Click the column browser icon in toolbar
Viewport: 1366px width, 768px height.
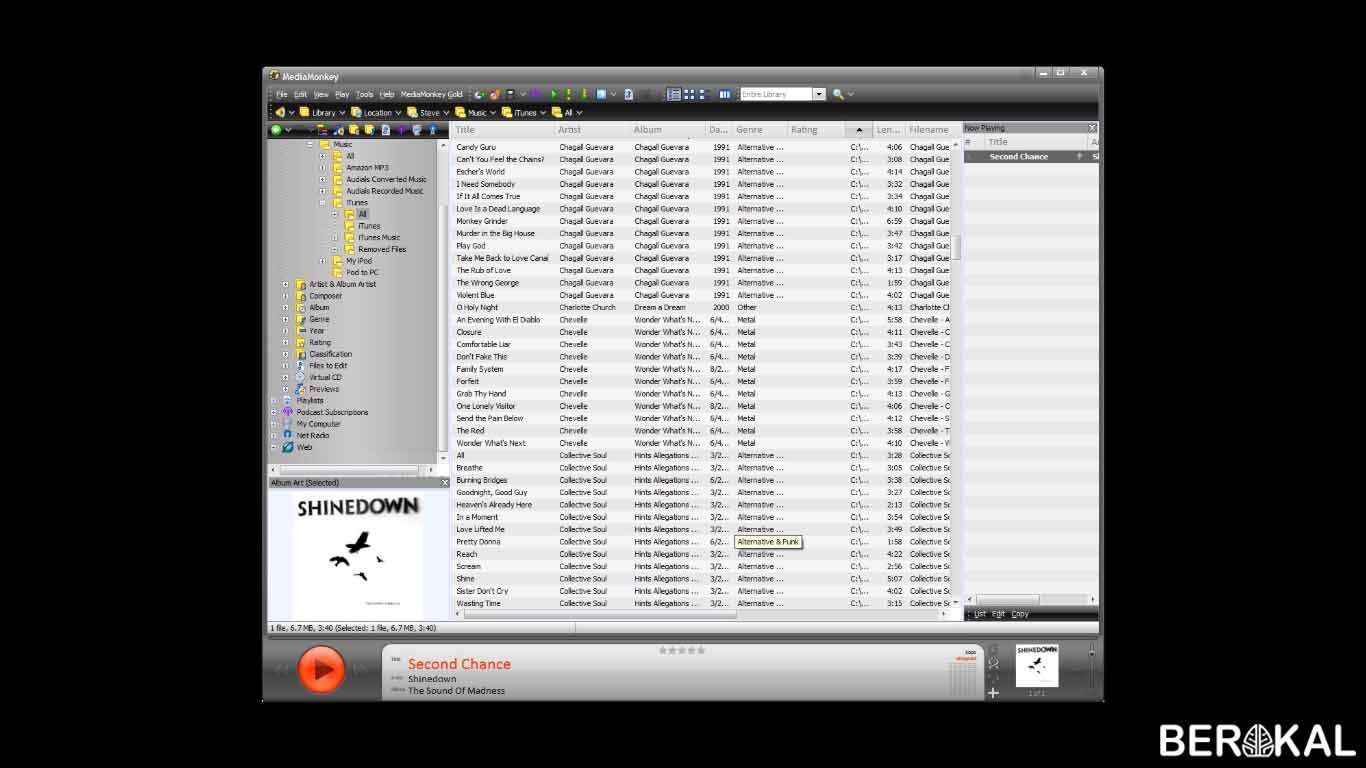point(724,94)
